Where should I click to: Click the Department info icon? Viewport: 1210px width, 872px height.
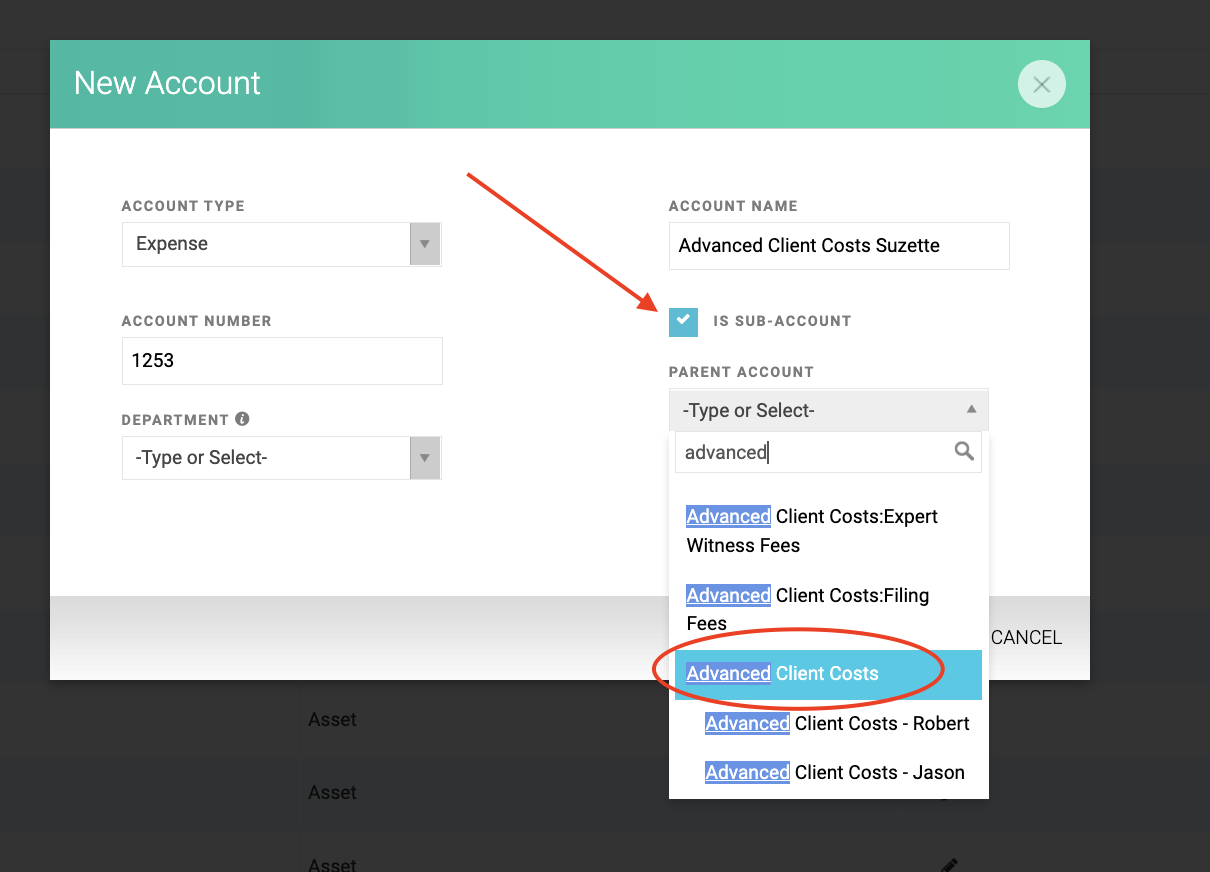242,419
